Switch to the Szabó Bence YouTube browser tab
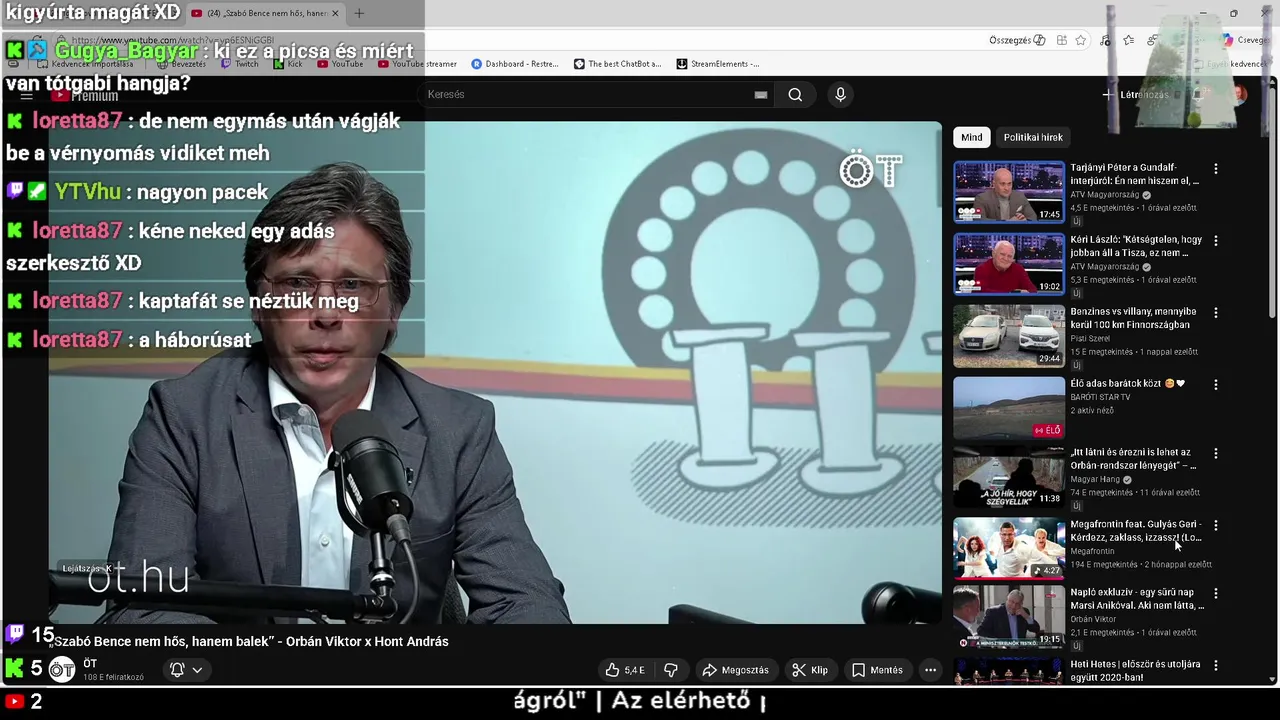 tap(265, 13)
